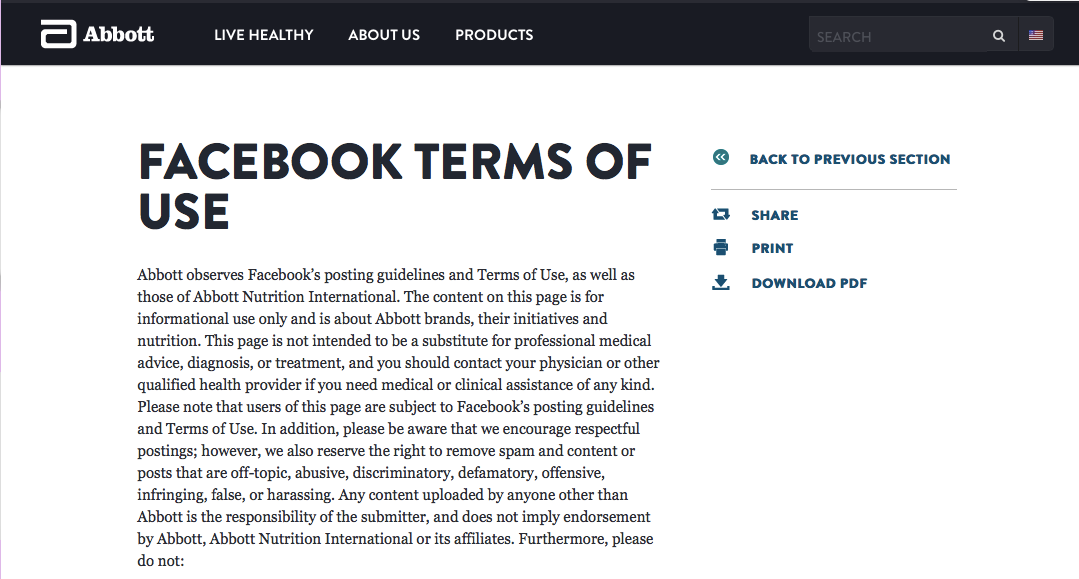Open the US flag country selector

(x=1036, y=35)
